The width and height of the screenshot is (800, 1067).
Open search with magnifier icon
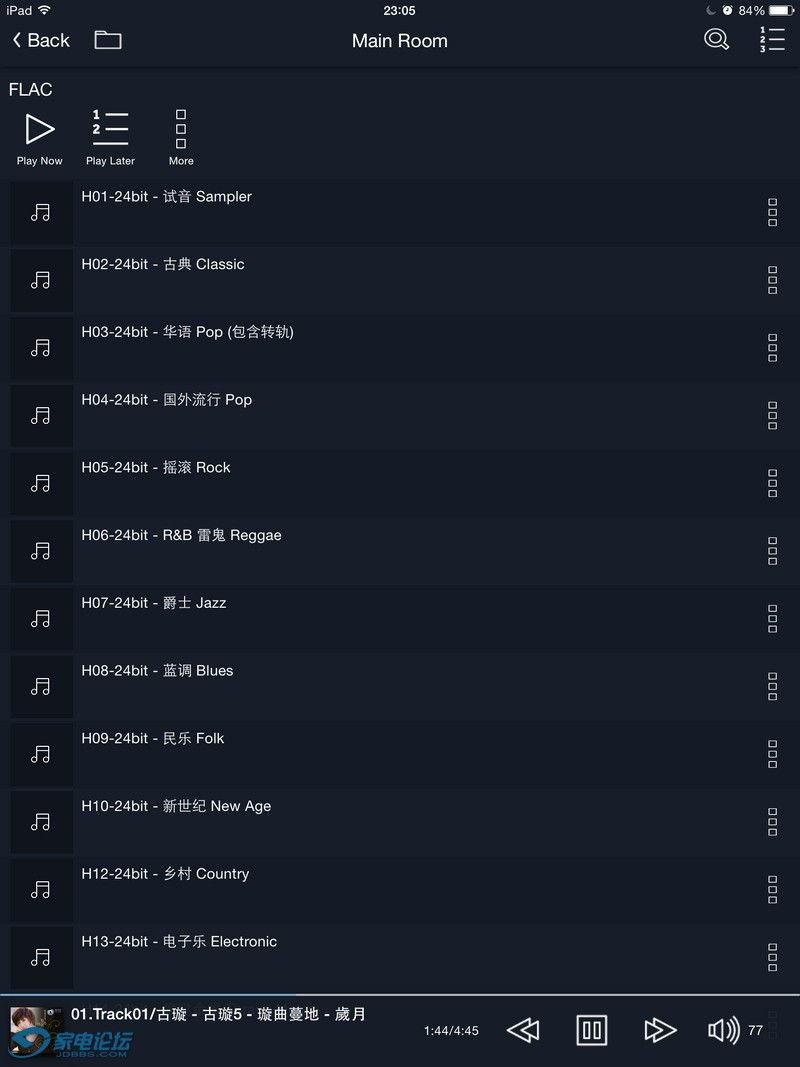point(716,40)
